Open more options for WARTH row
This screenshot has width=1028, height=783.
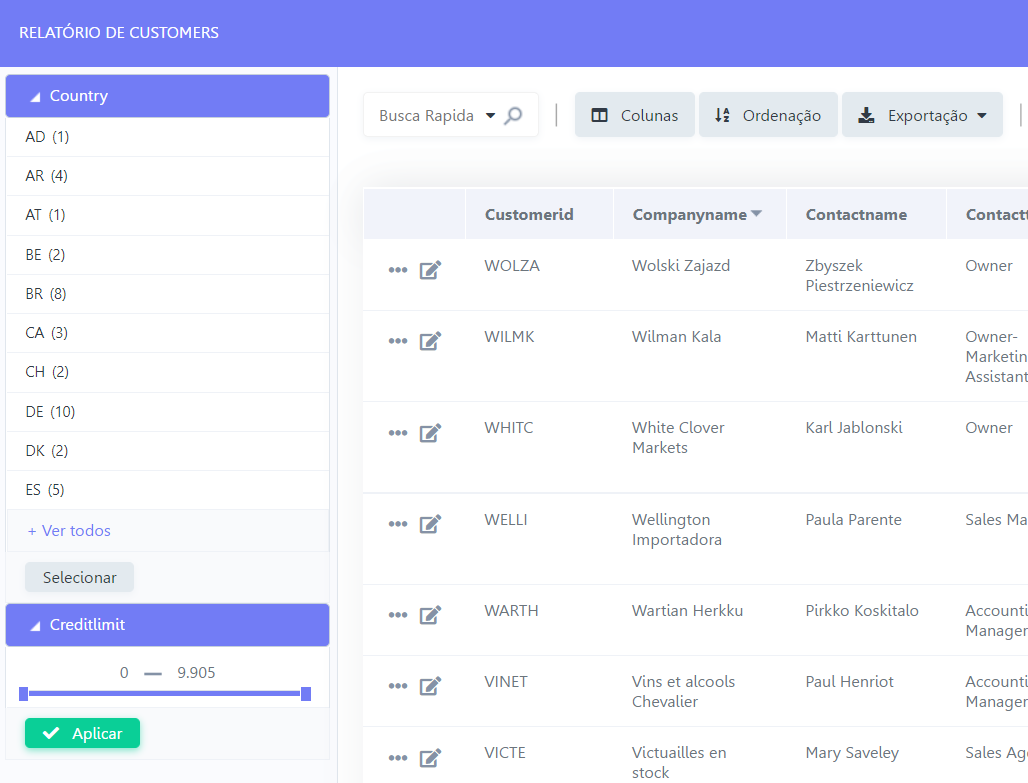398,615
